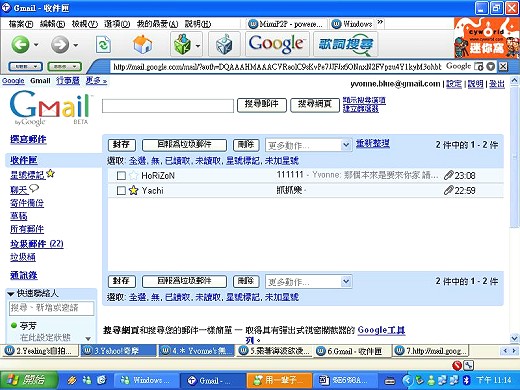
Task: Open the 檔案(F) menu
Action: pyautogui.click(x=21, y=24)
